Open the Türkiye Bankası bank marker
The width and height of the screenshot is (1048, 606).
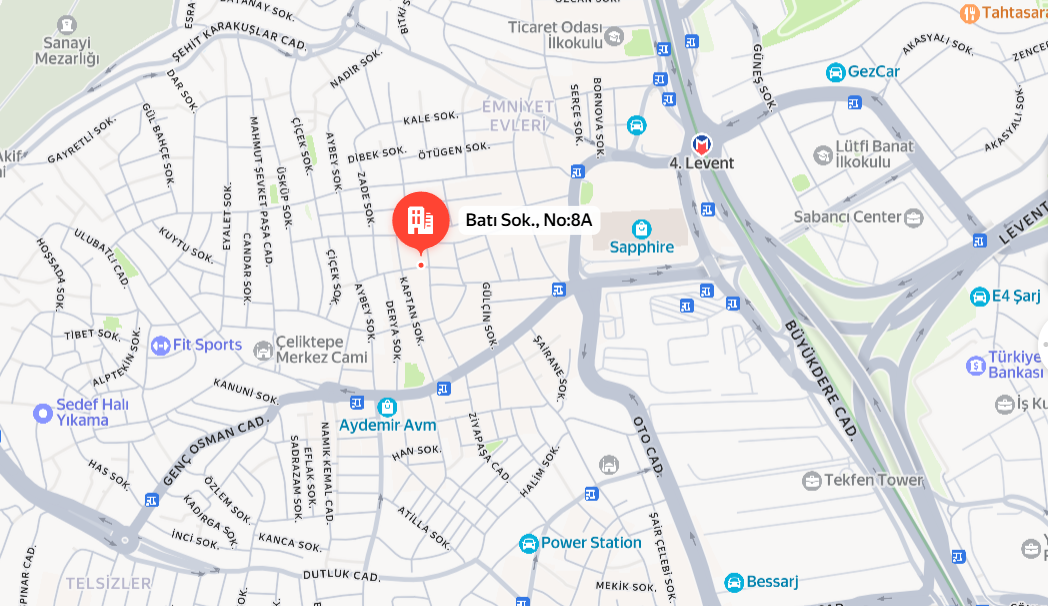pos(976,365)
